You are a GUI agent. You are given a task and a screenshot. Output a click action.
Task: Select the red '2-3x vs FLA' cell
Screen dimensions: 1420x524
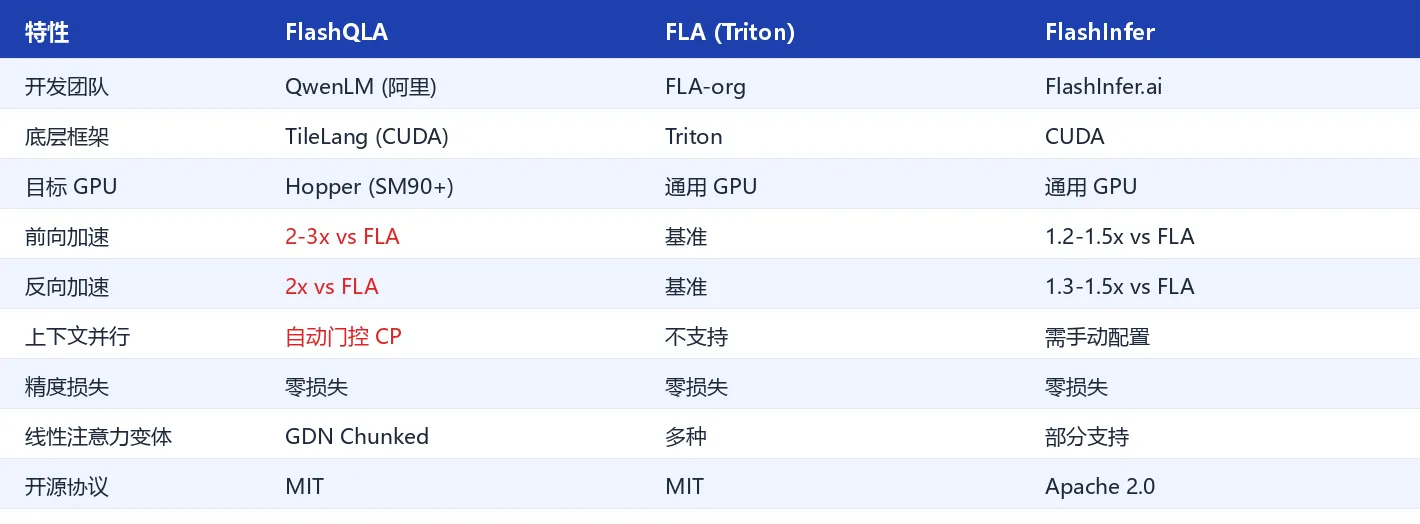click(x=342, y=237)
